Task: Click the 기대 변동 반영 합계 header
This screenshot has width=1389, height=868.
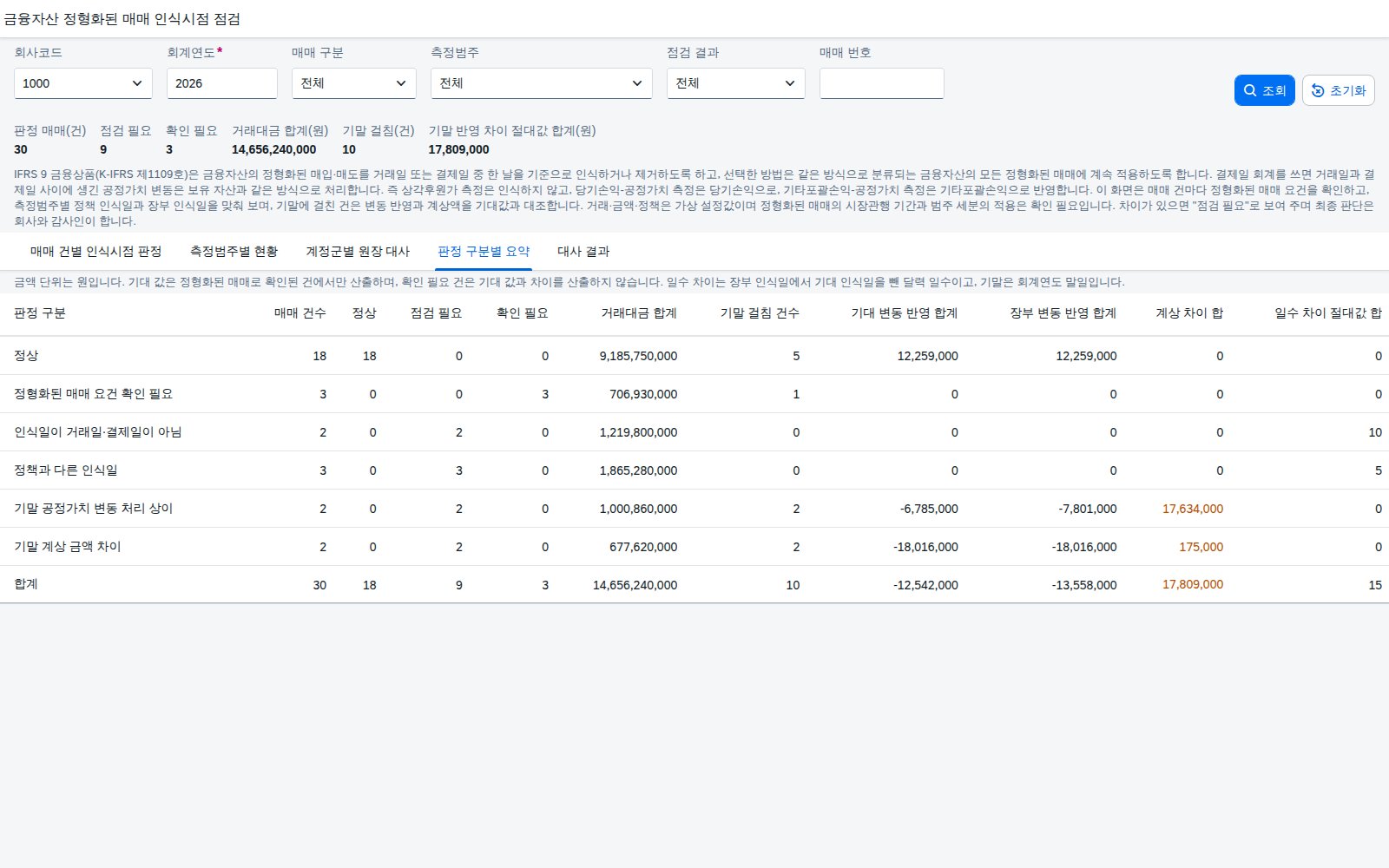Action: coord(905,313)
